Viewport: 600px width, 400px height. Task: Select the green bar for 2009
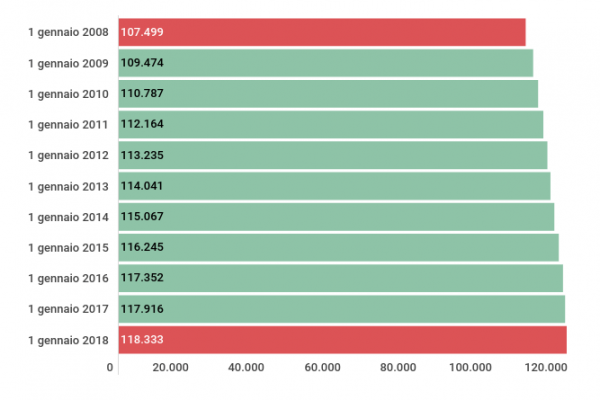[325, 63]
